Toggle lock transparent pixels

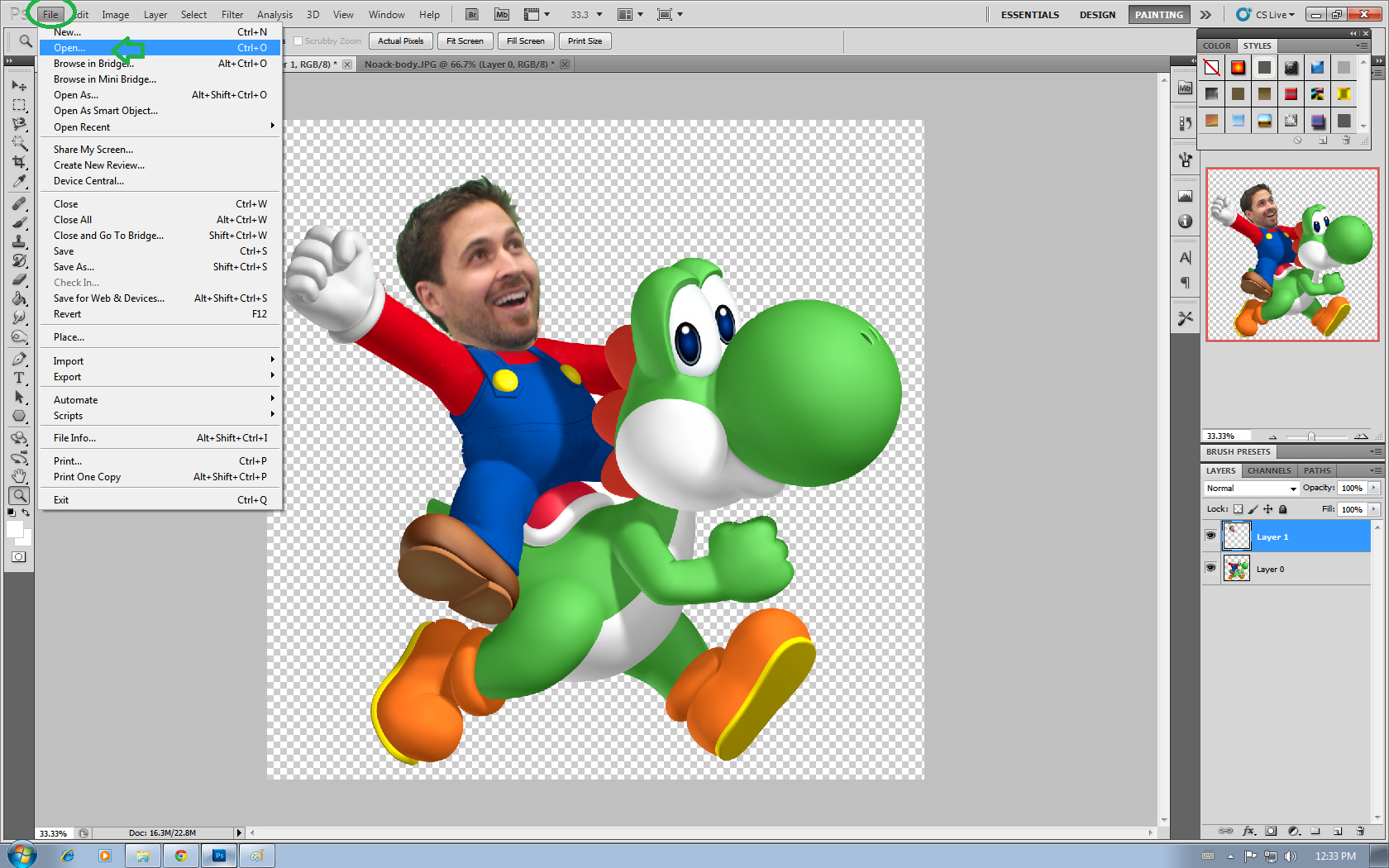(1238, 509)
